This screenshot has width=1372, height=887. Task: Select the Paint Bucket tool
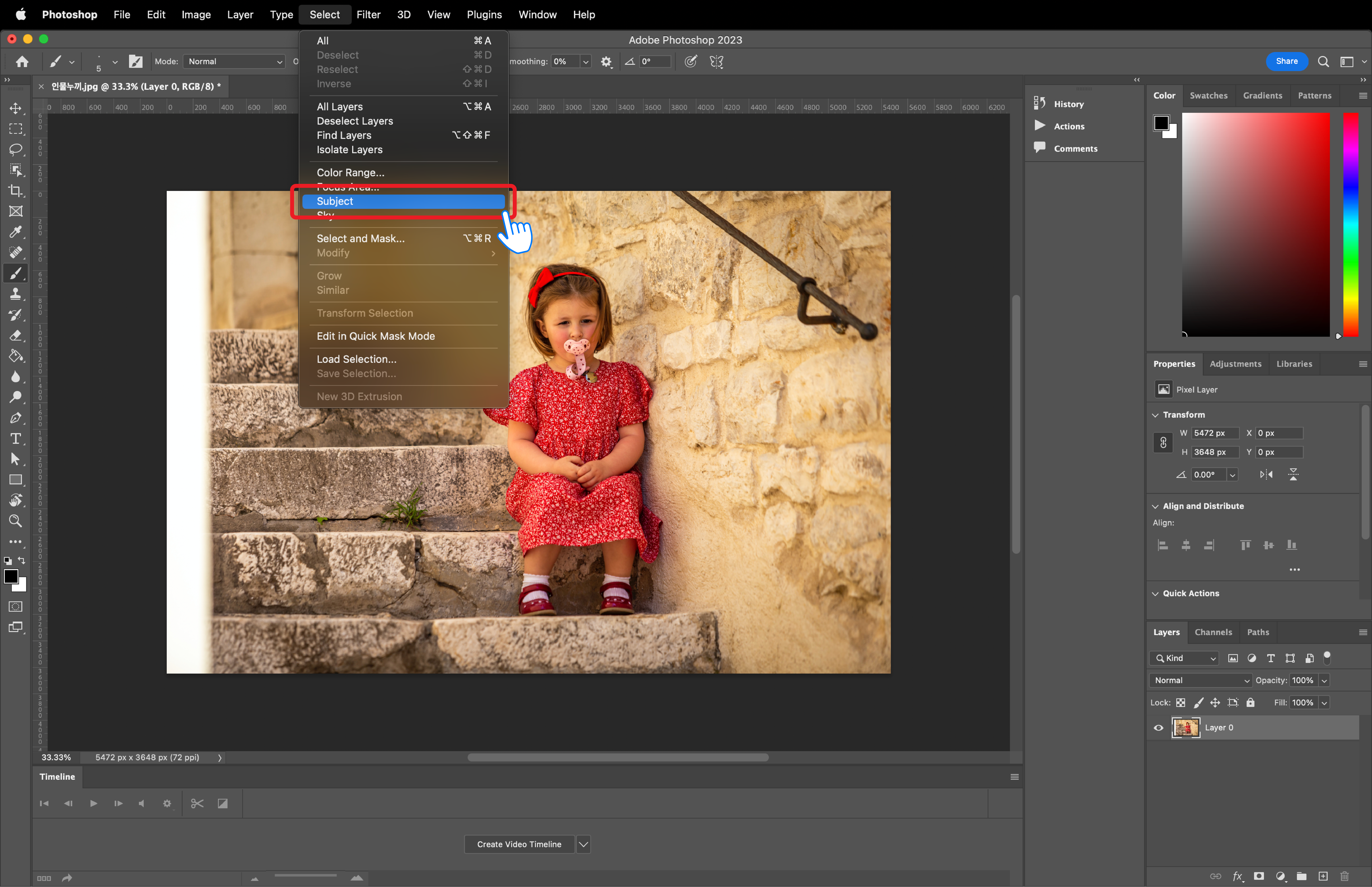tap(16, 356)
